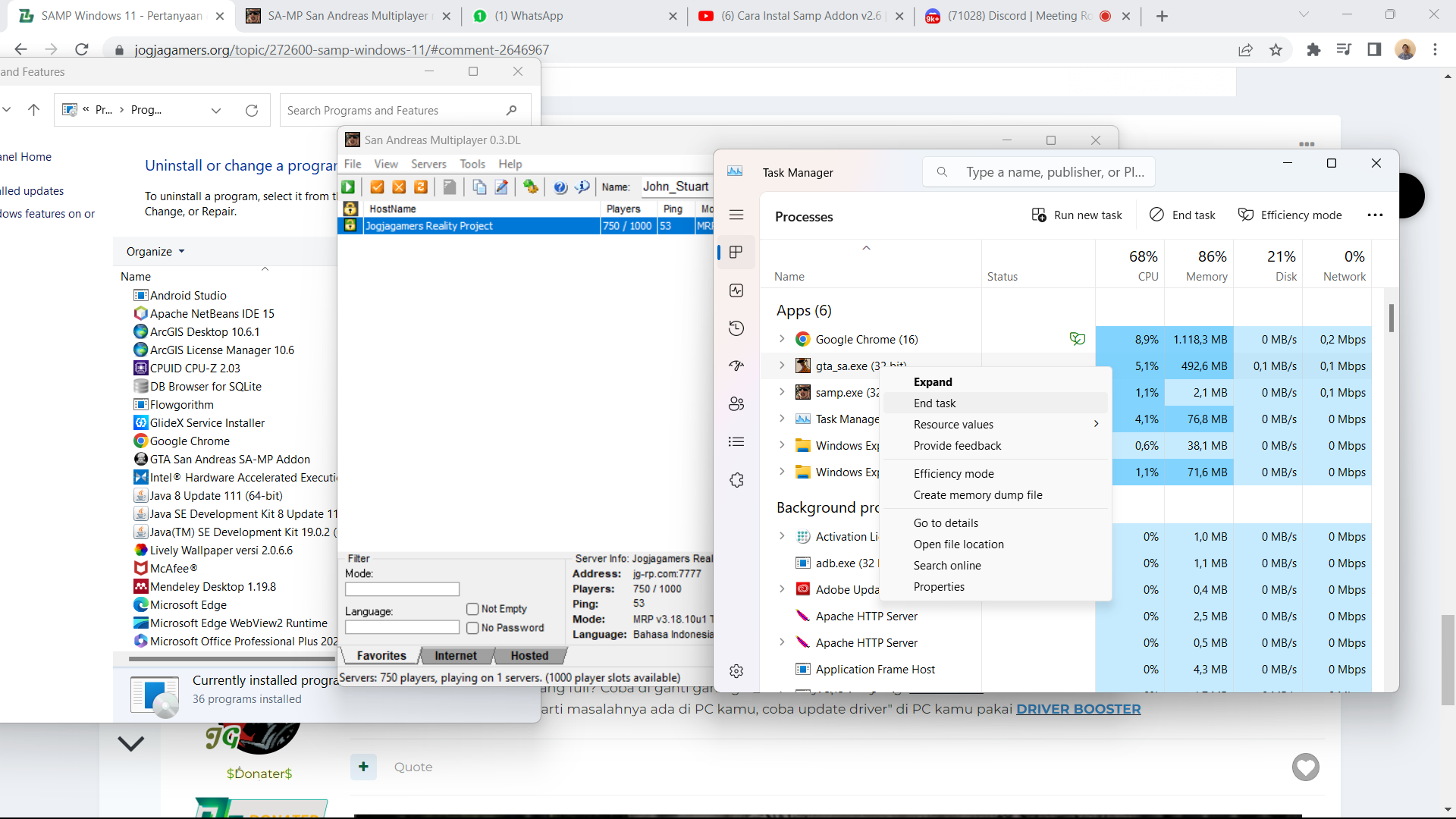Open Task Manager settings gear
The width and height of the screenshot is (1456, 819).
[736, 671]
